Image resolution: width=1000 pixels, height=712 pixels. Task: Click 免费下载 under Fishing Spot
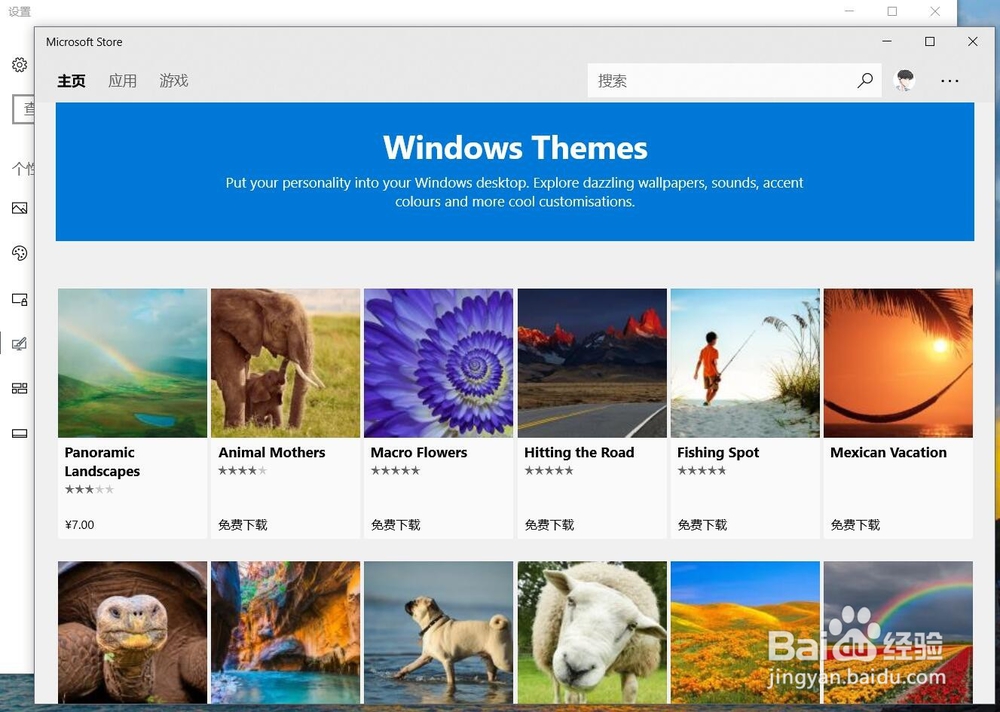[702, 525]
